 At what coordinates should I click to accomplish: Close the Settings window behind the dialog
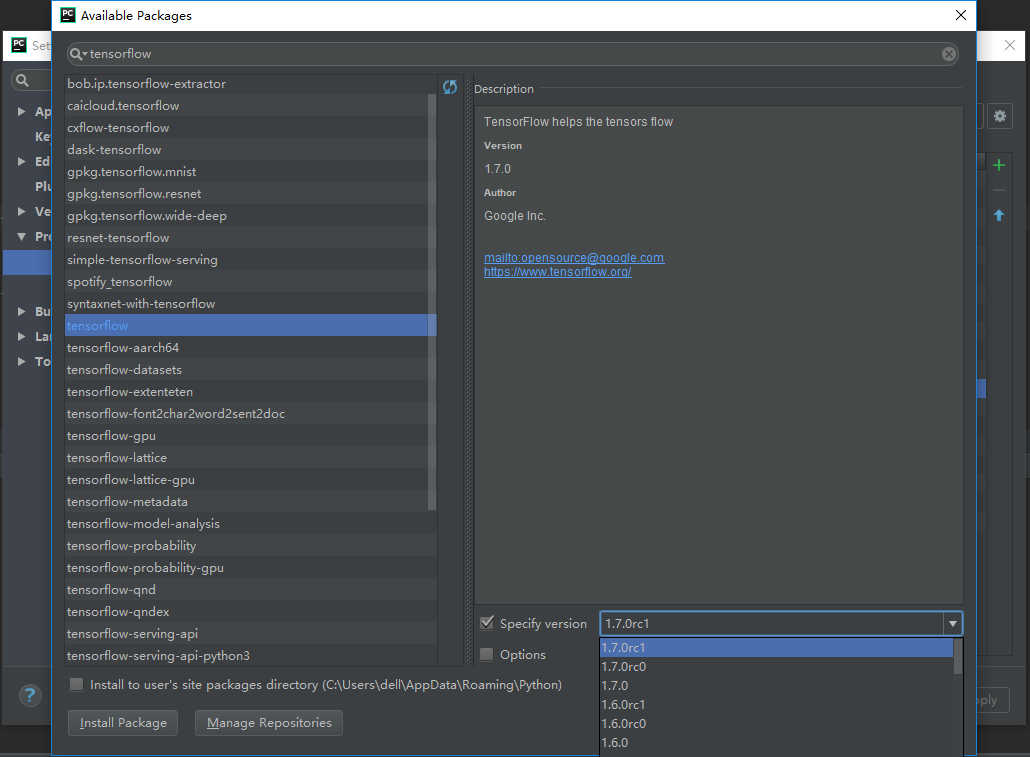click(x=1010, y=45)
